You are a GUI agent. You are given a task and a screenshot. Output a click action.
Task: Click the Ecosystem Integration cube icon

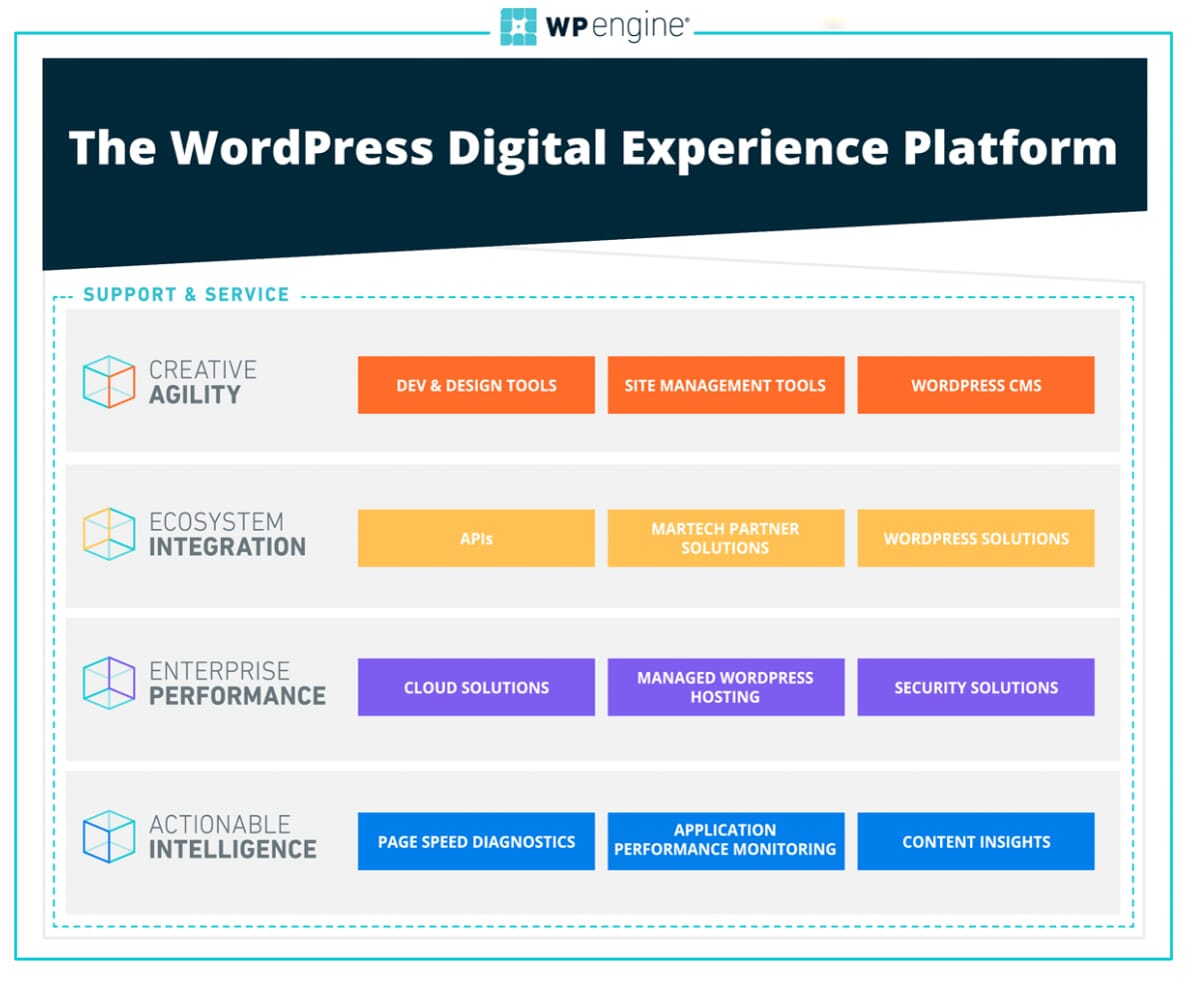[109, 534]
